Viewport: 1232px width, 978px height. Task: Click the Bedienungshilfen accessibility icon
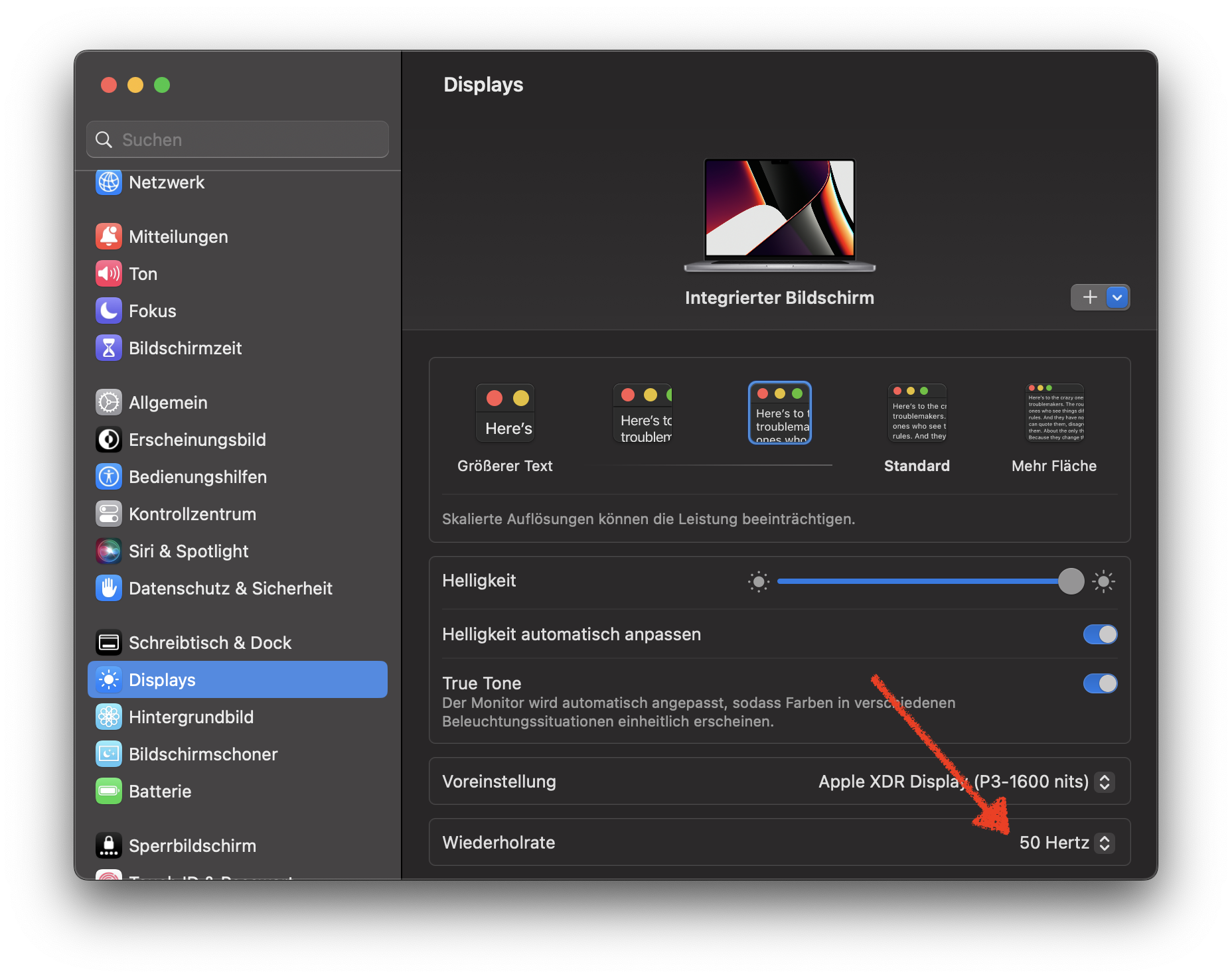109,476
